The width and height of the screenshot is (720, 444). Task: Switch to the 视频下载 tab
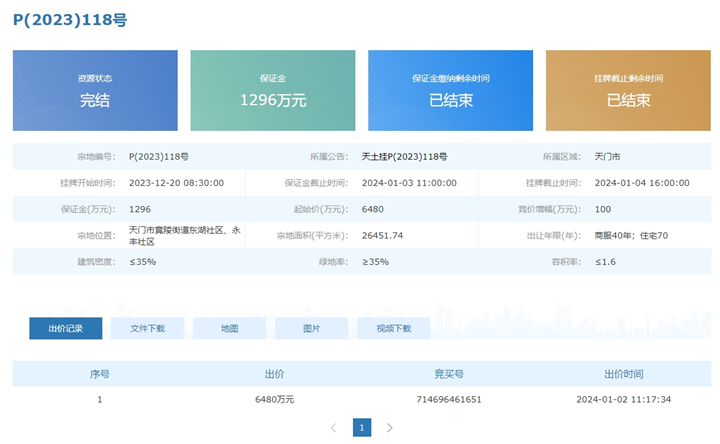click(x=393, y=329)
